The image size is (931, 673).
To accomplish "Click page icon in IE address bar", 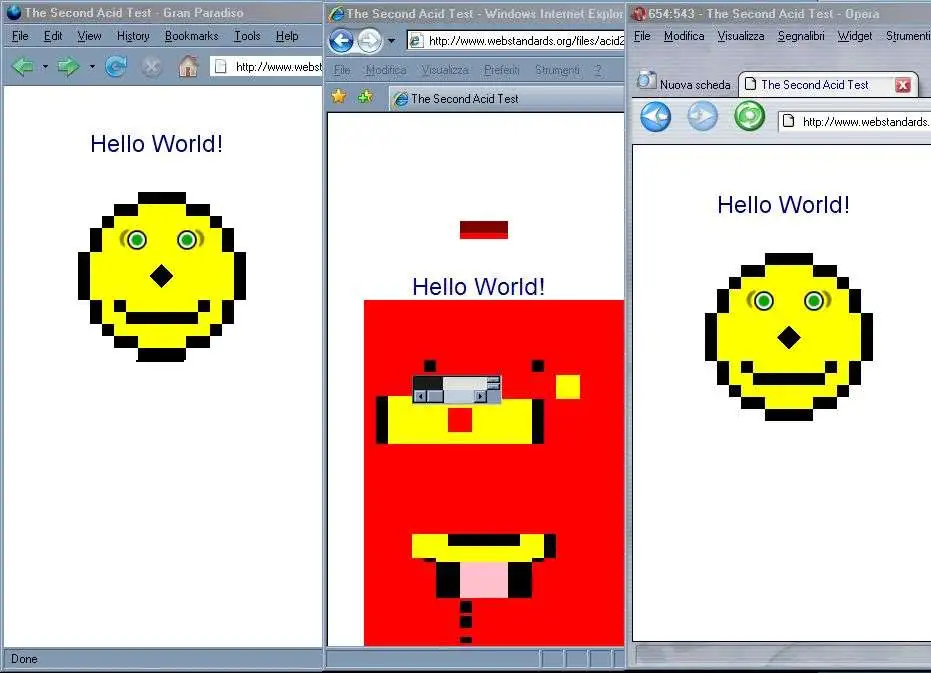I will (417, 40).
